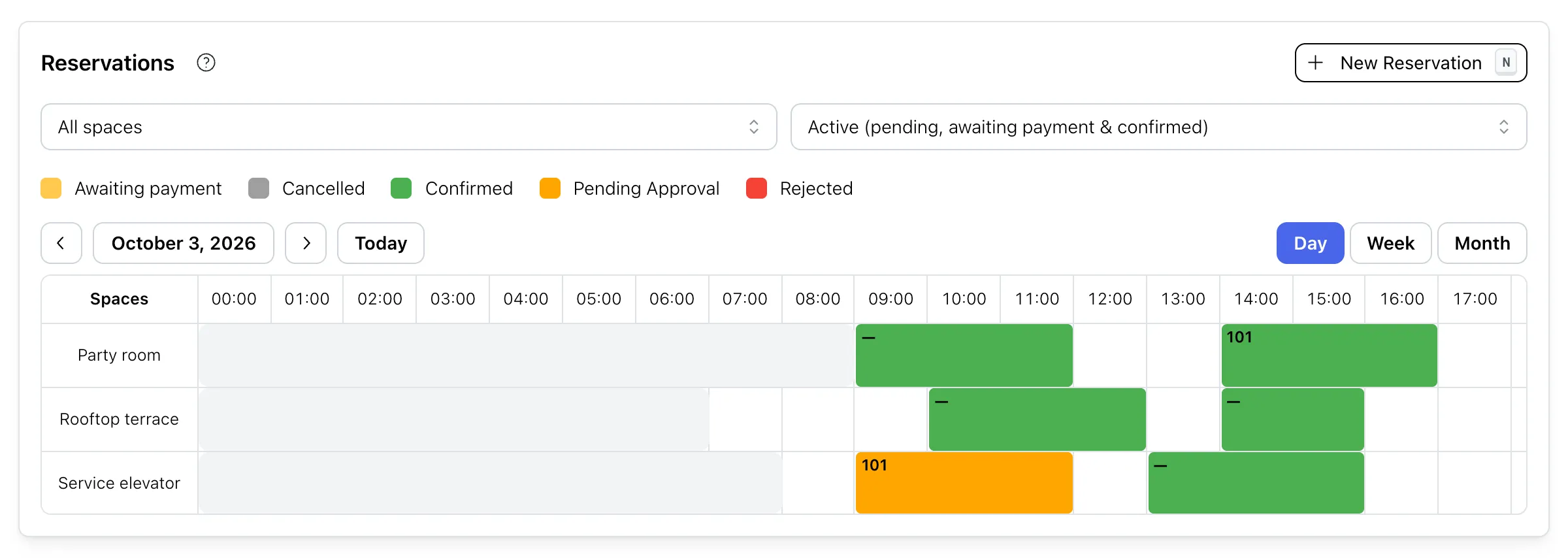Open the October 3, 2026 date picker
The width and height of the screenshot is (1568, 558).
[x=184, y=243]
